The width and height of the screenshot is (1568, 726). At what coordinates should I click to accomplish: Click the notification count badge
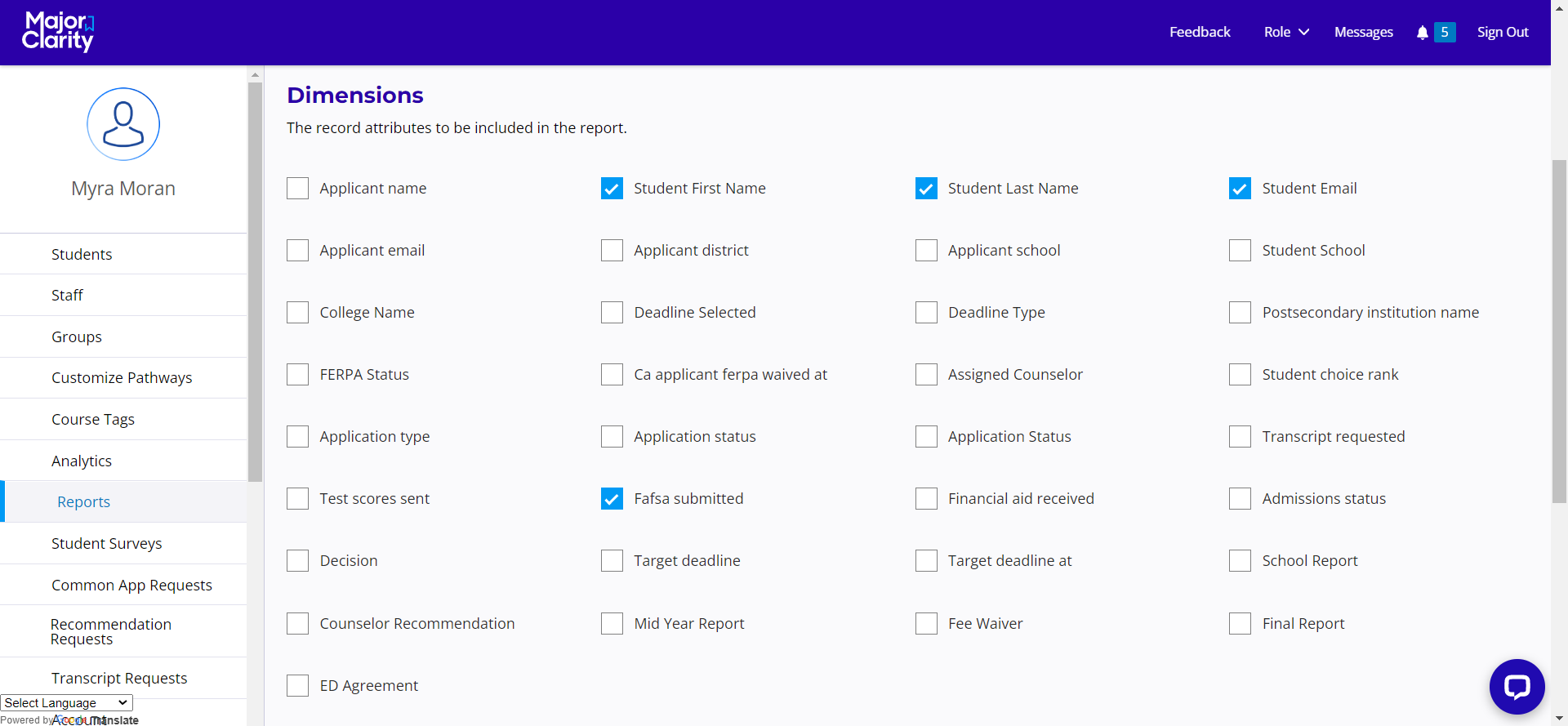(x=1445, y=33)
